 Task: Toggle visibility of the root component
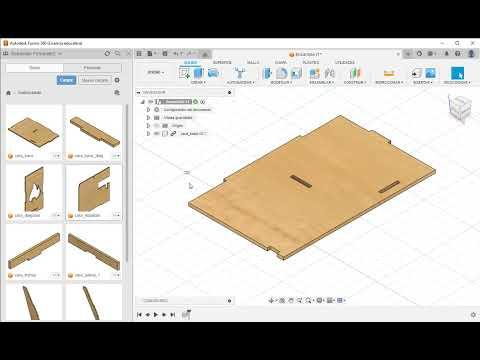click(151, 102)
